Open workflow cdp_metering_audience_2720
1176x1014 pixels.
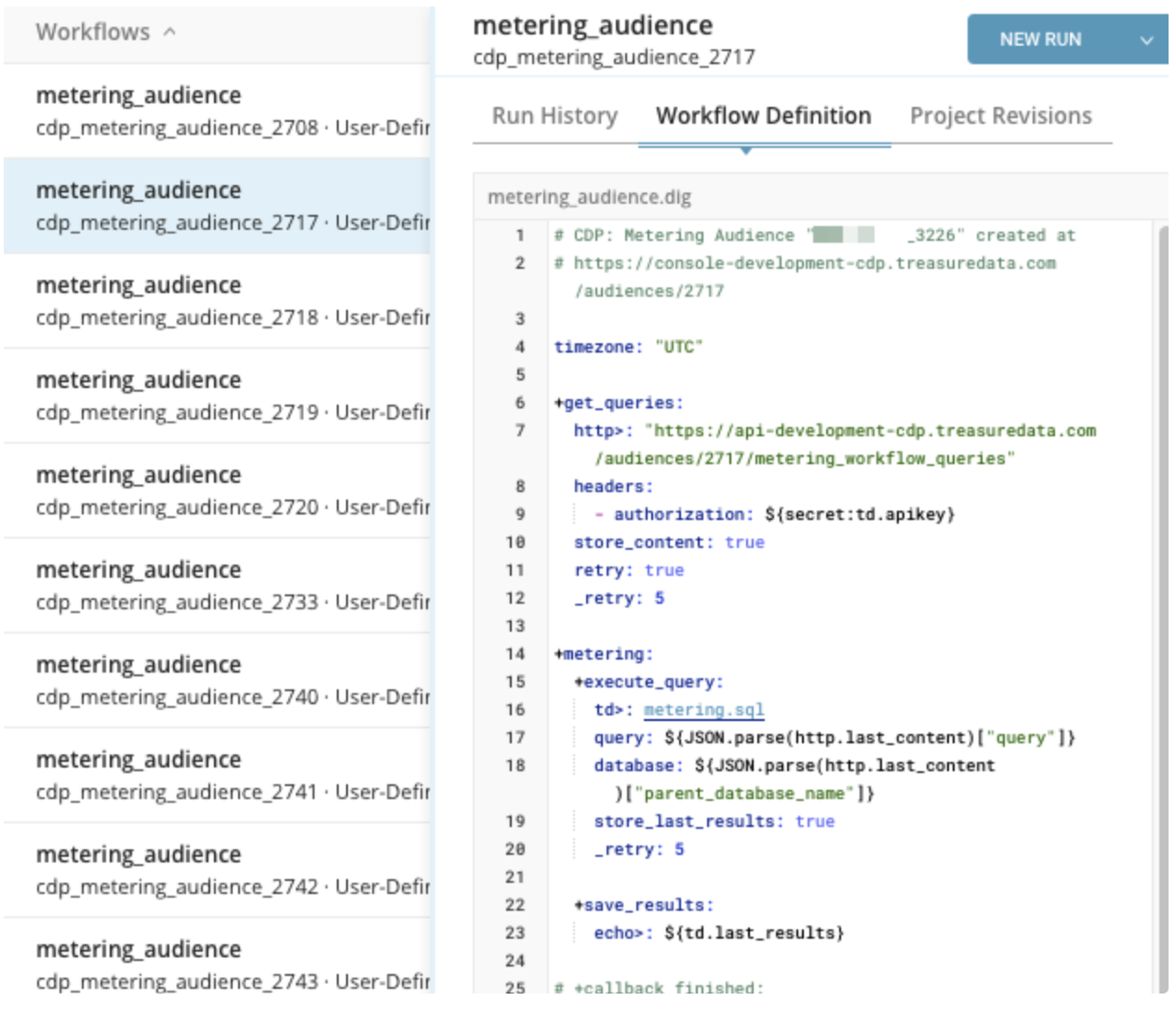pos(217,490)
